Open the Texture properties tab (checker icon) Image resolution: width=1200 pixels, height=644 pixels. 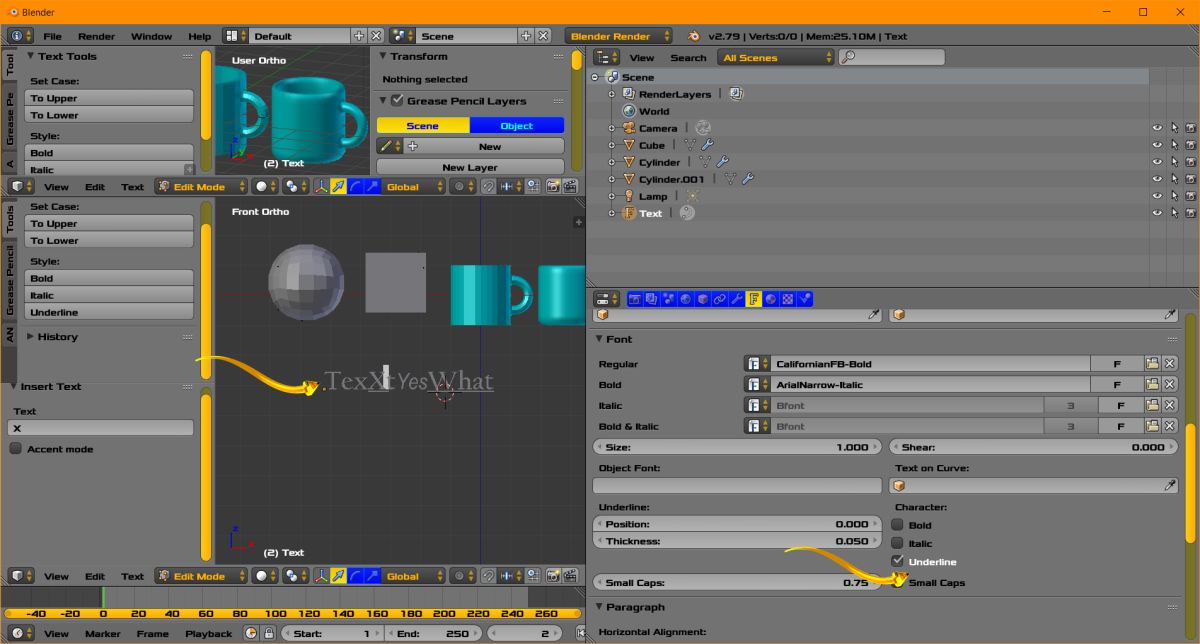[x=788, y=299]
